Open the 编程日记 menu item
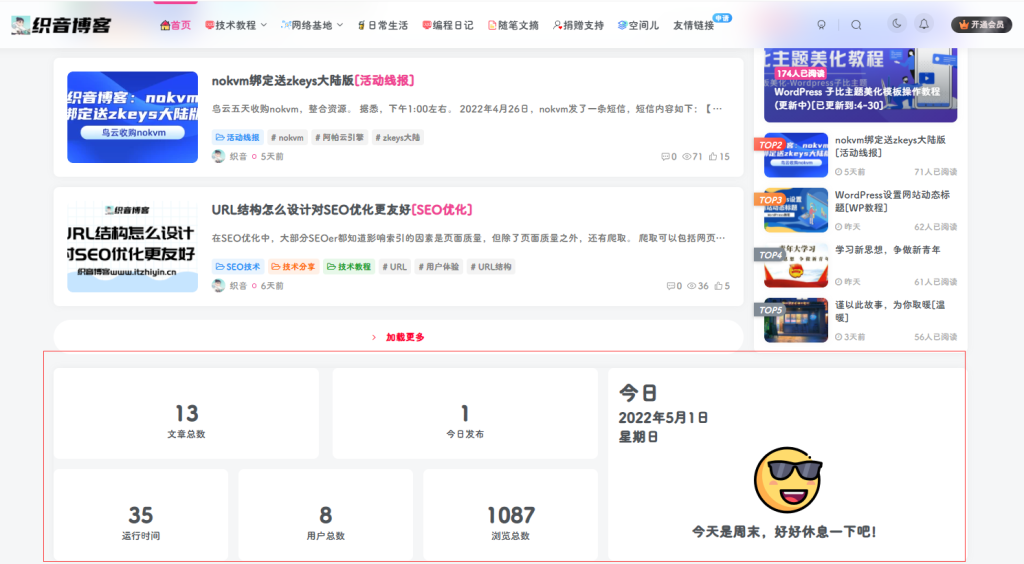 click(448, 25)
